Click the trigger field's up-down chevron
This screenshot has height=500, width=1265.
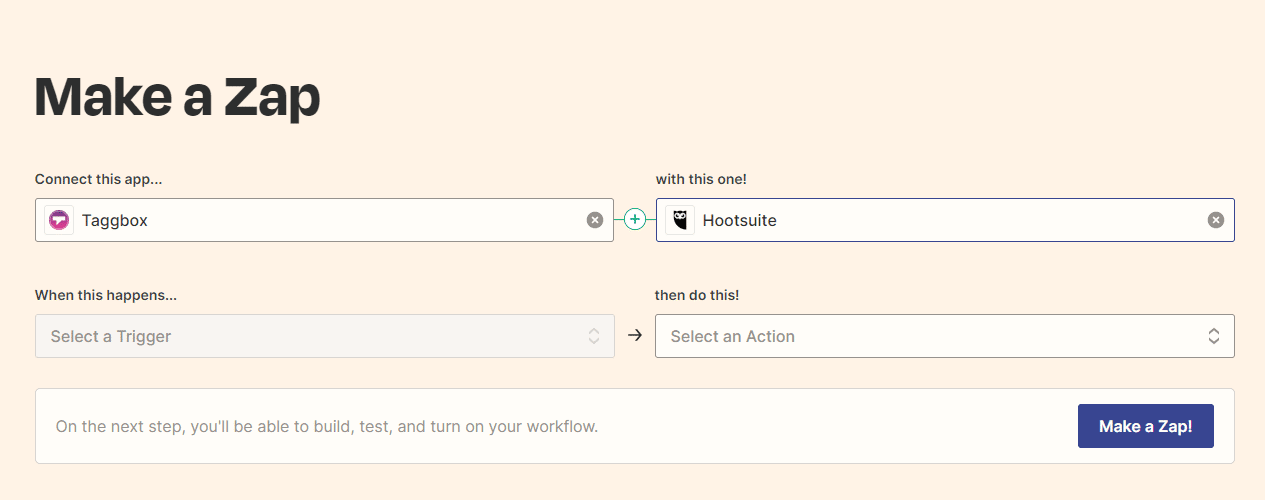[594, 336]
